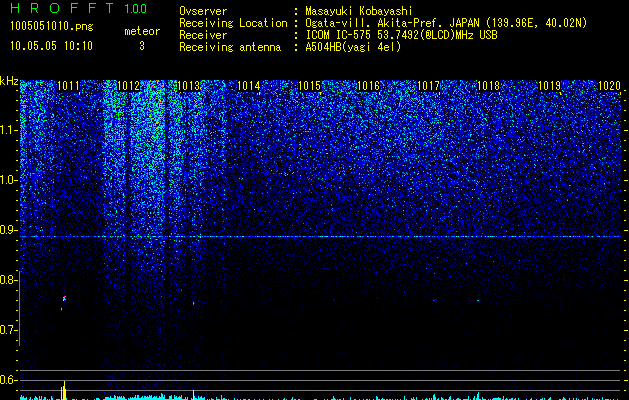Click the 1014 time marker
This screenshot has height=400, width=629.
tap(248, 86)
